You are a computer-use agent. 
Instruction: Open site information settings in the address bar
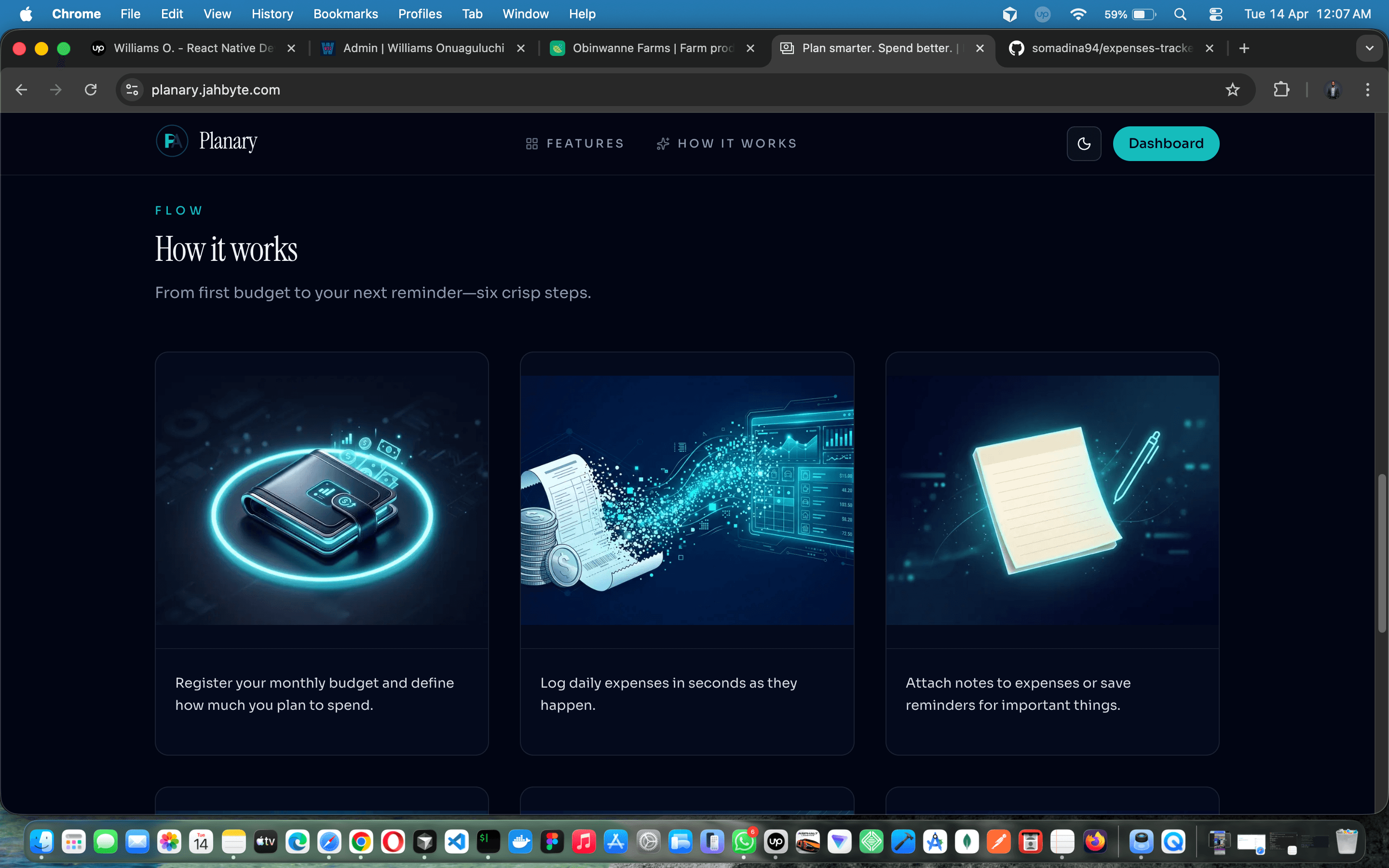[132, 90]
